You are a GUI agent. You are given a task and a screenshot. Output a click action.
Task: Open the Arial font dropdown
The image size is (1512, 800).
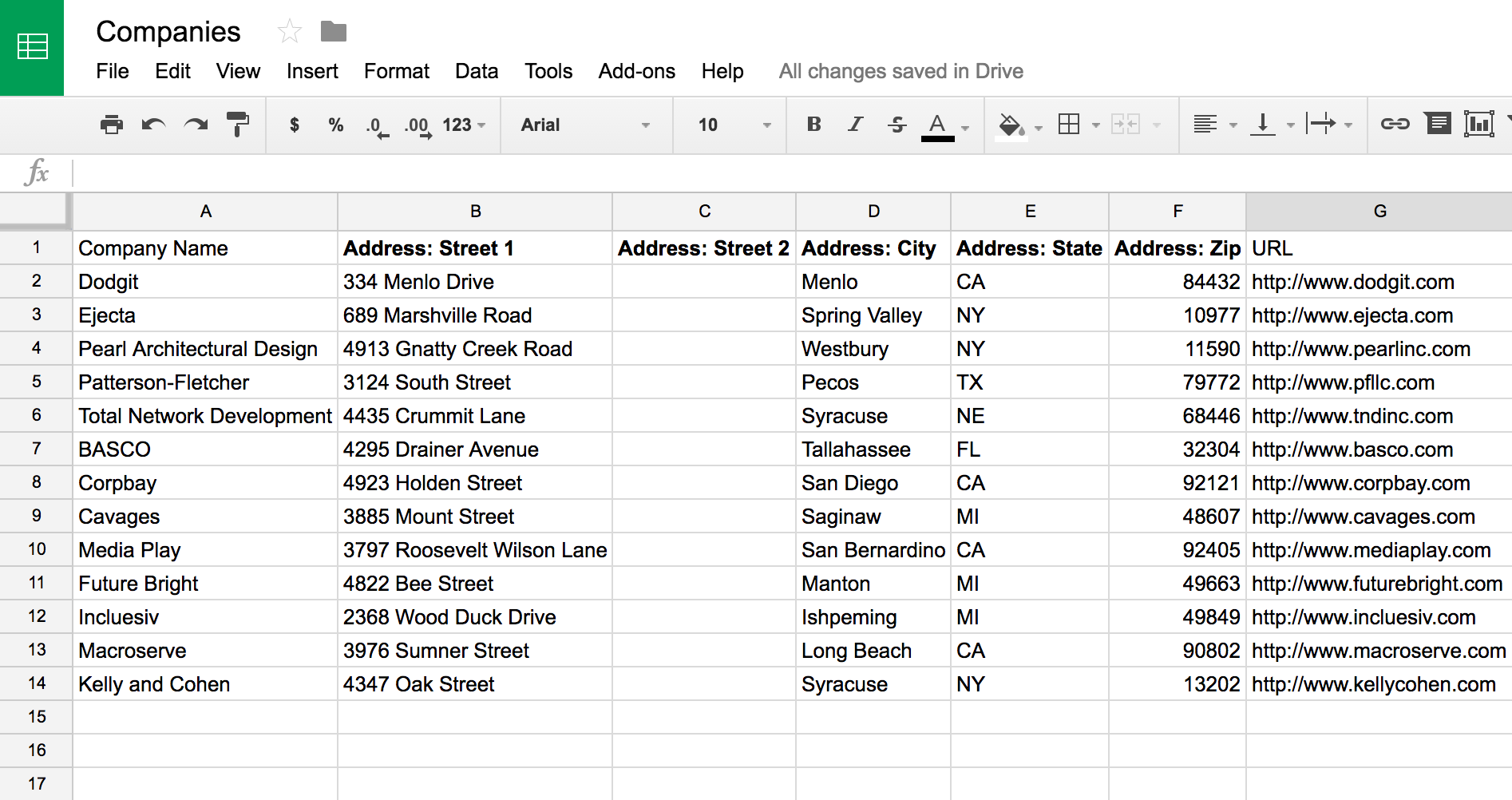(x=585, y=125)
